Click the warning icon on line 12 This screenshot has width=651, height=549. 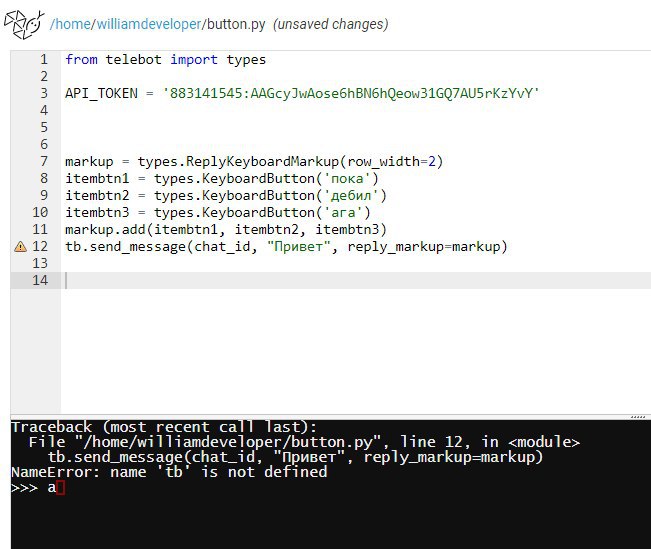pos(20,247)
